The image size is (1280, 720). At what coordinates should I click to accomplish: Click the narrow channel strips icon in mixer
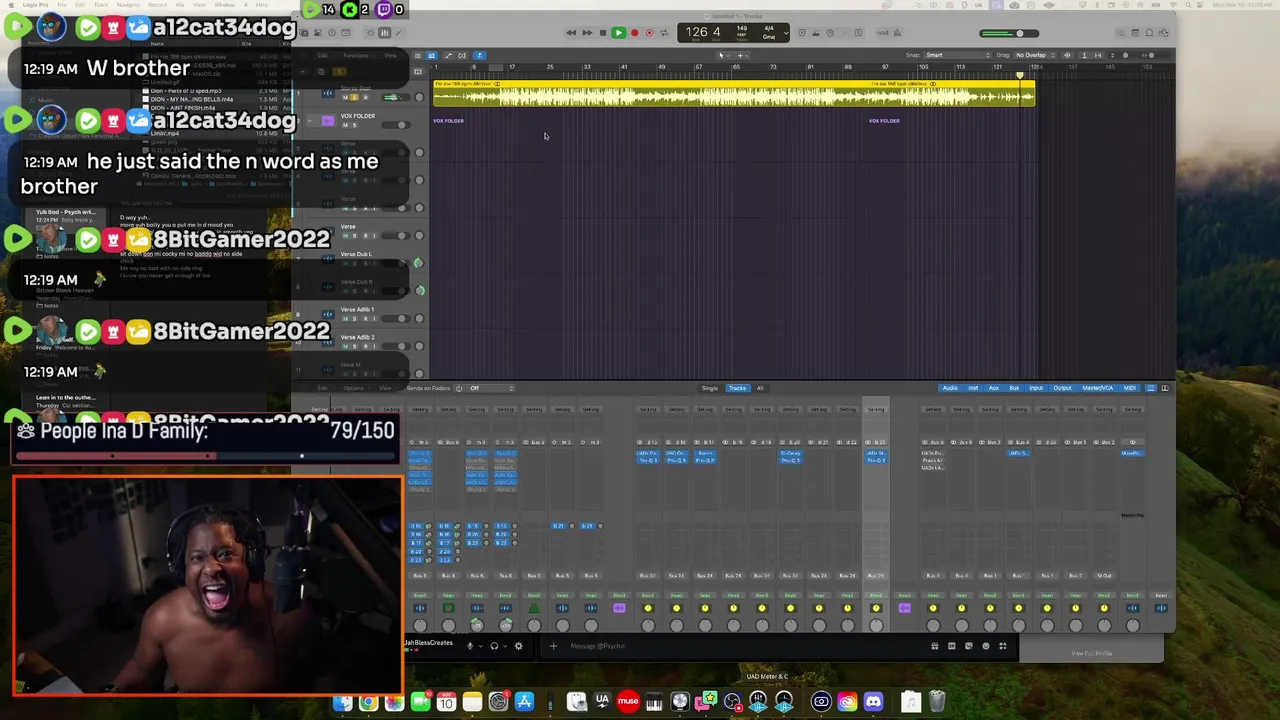[x=1151, y=388]
